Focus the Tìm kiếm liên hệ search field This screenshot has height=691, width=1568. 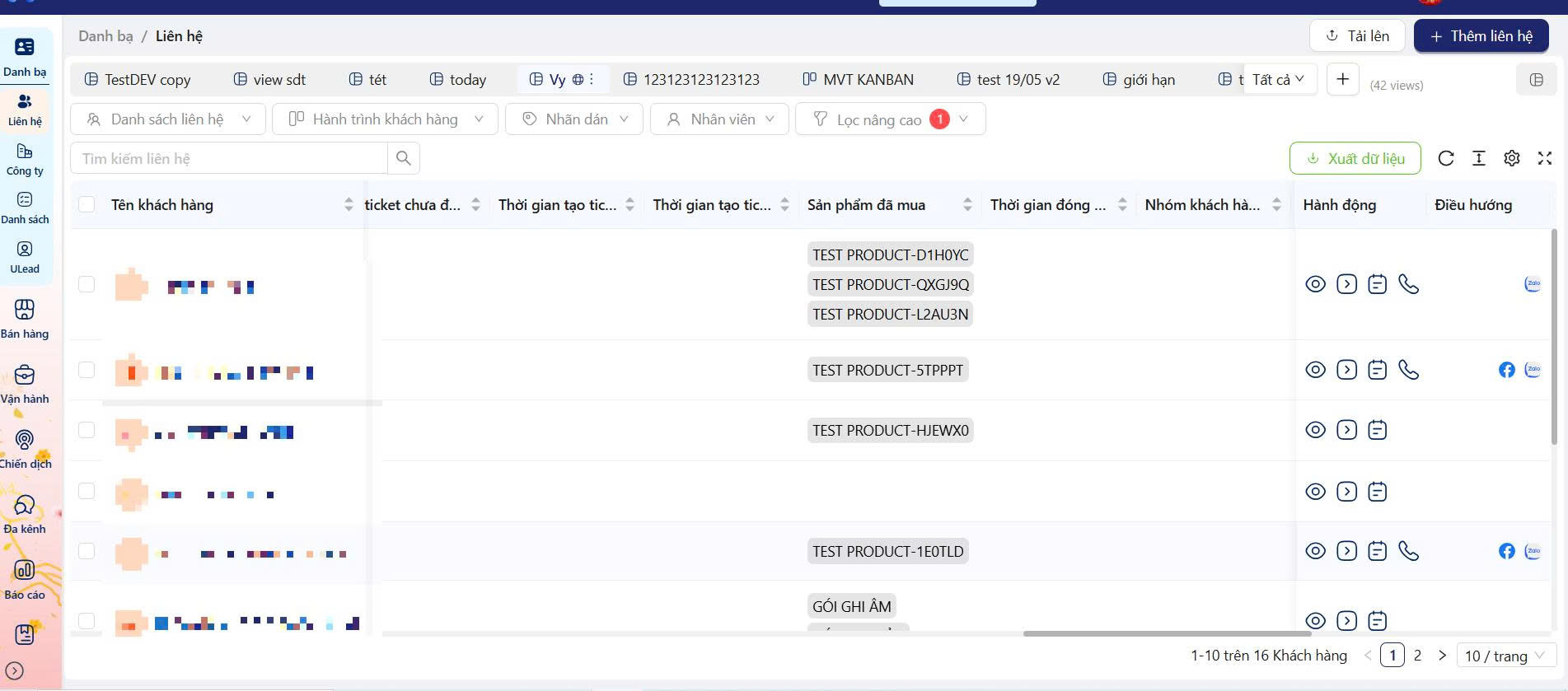point(229,158)
